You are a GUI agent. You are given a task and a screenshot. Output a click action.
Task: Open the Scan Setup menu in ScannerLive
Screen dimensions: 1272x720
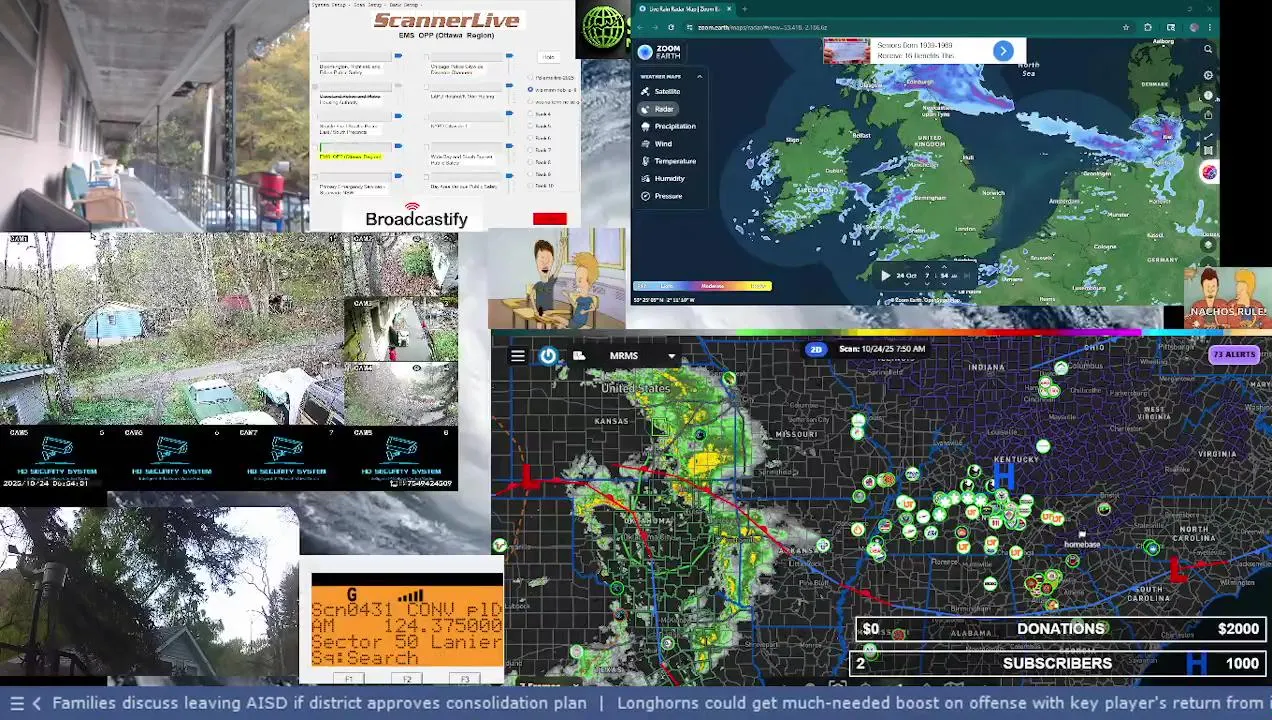click(x=370, y=5)
